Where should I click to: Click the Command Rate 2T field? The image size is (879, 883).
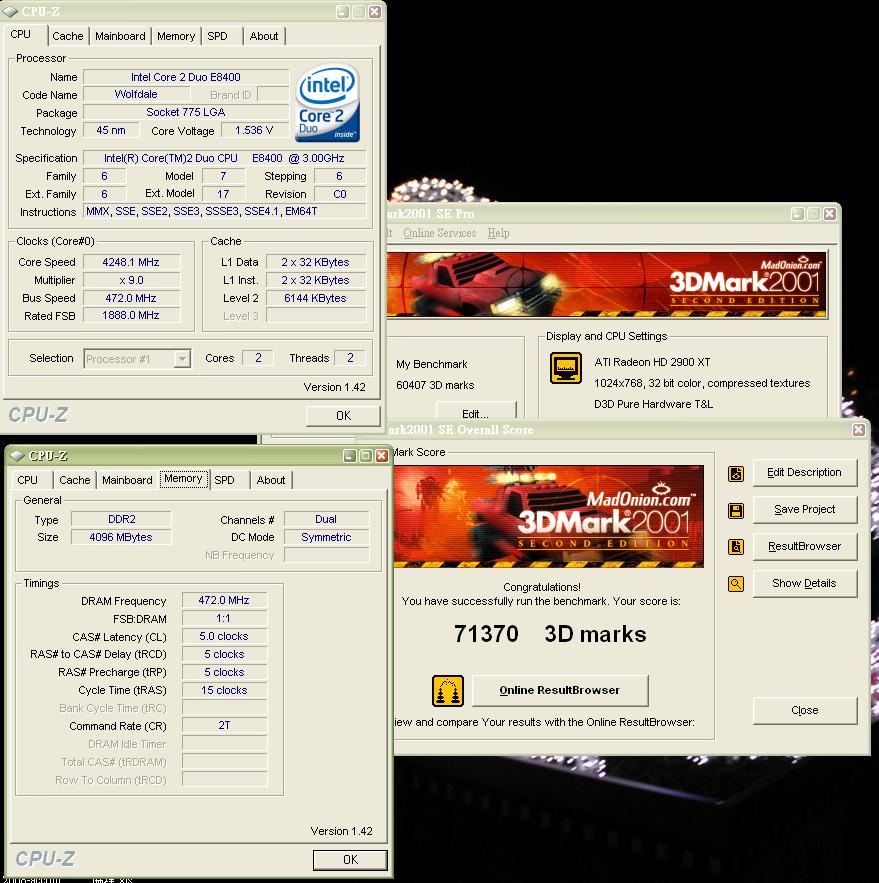(x=224, y=725)
